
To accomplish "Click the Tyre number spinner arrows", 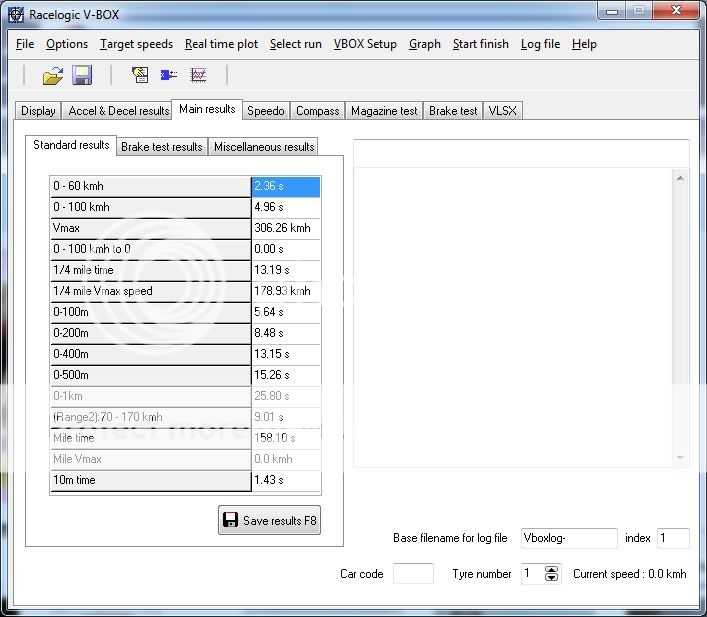I will coord(551,574).
